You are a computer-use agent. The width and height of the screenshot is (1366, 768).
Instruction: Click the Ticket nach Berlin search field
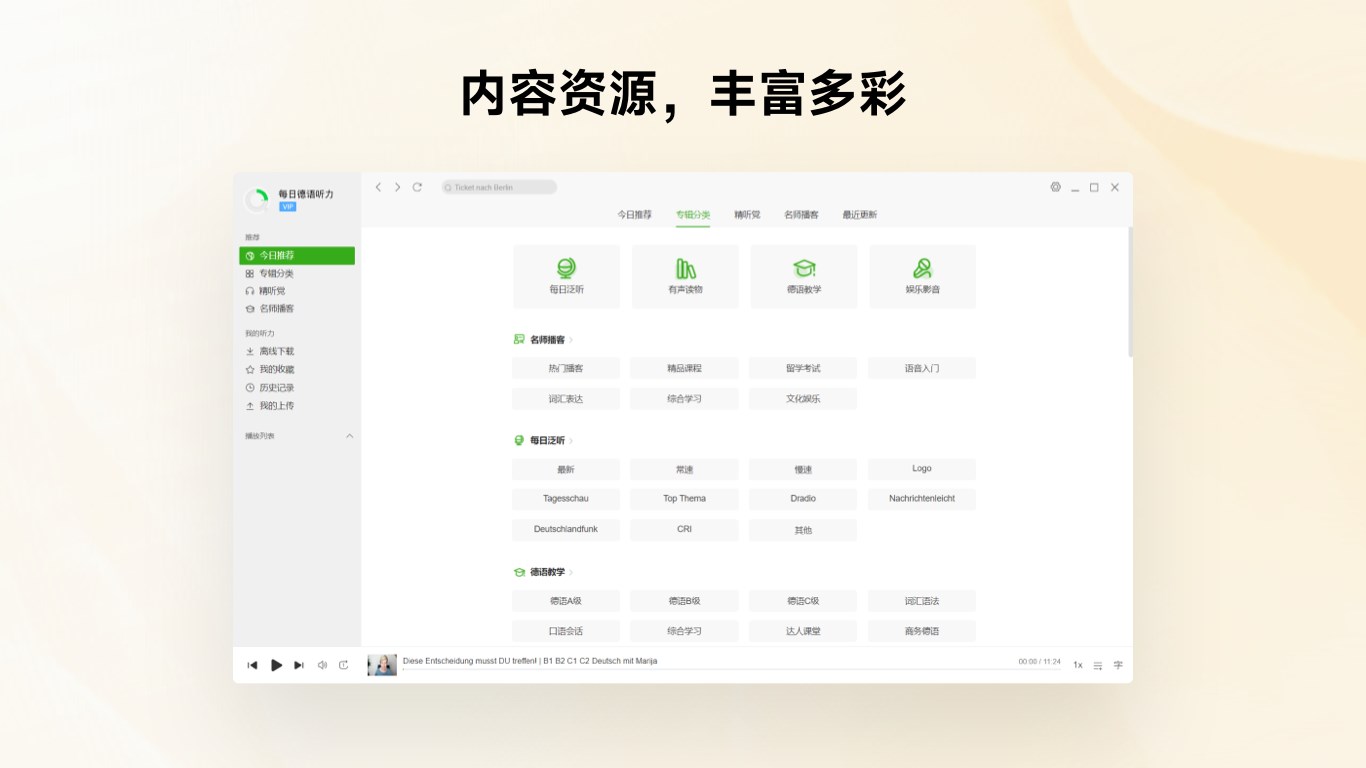pyautogui.click(x=499, y=187)
